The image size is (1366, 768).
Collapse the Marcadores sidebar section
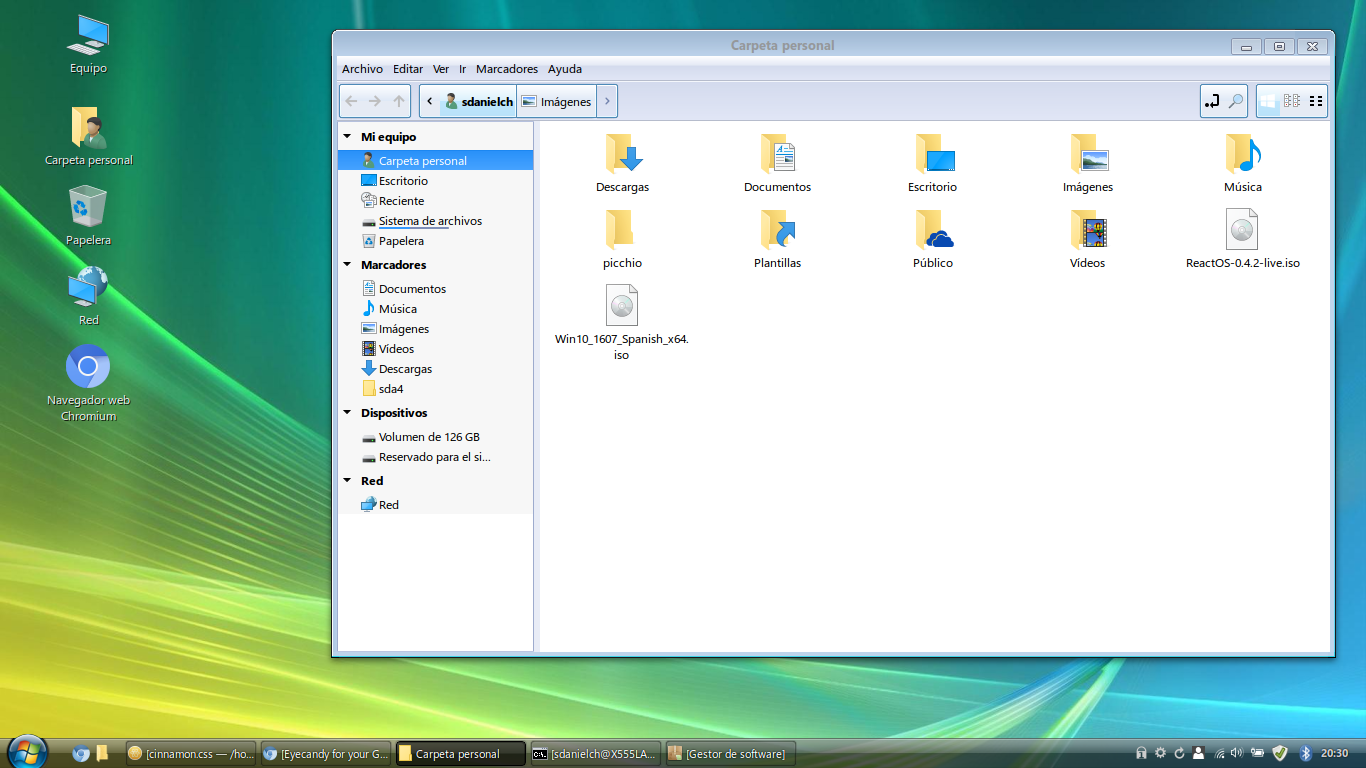[347, 265]
